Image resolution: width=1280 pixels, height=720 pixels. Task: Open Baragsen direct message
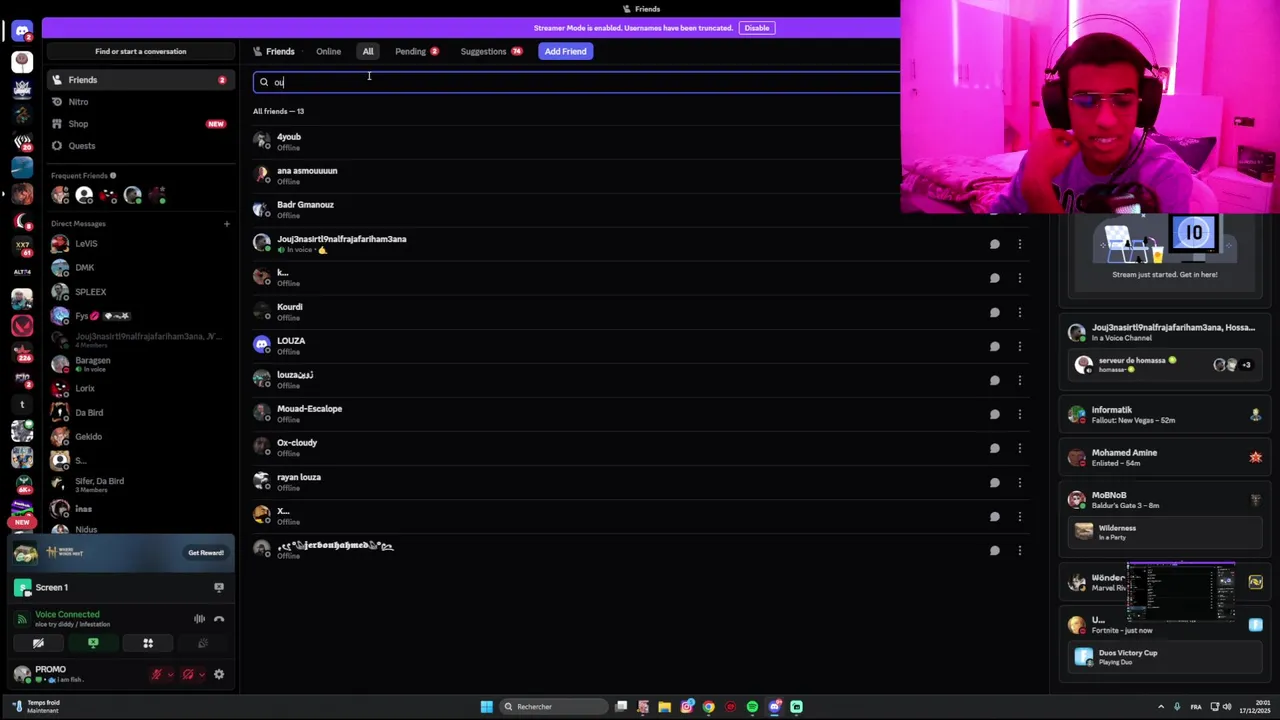(x=139, y=364)
